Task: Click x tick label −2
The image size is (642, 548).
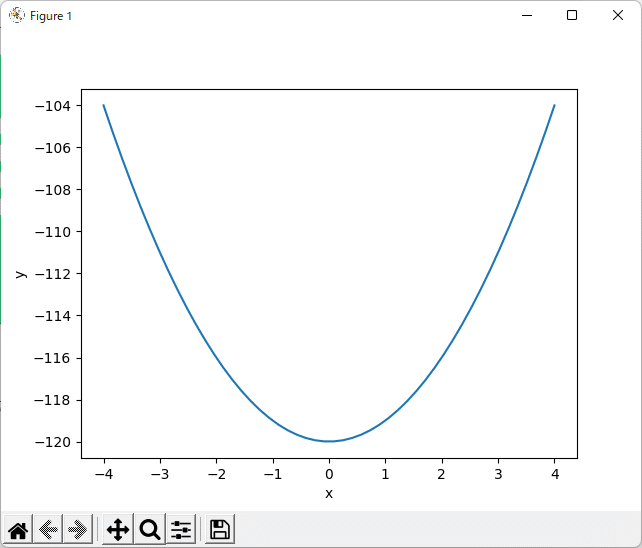Action: [x=217, y=474]
